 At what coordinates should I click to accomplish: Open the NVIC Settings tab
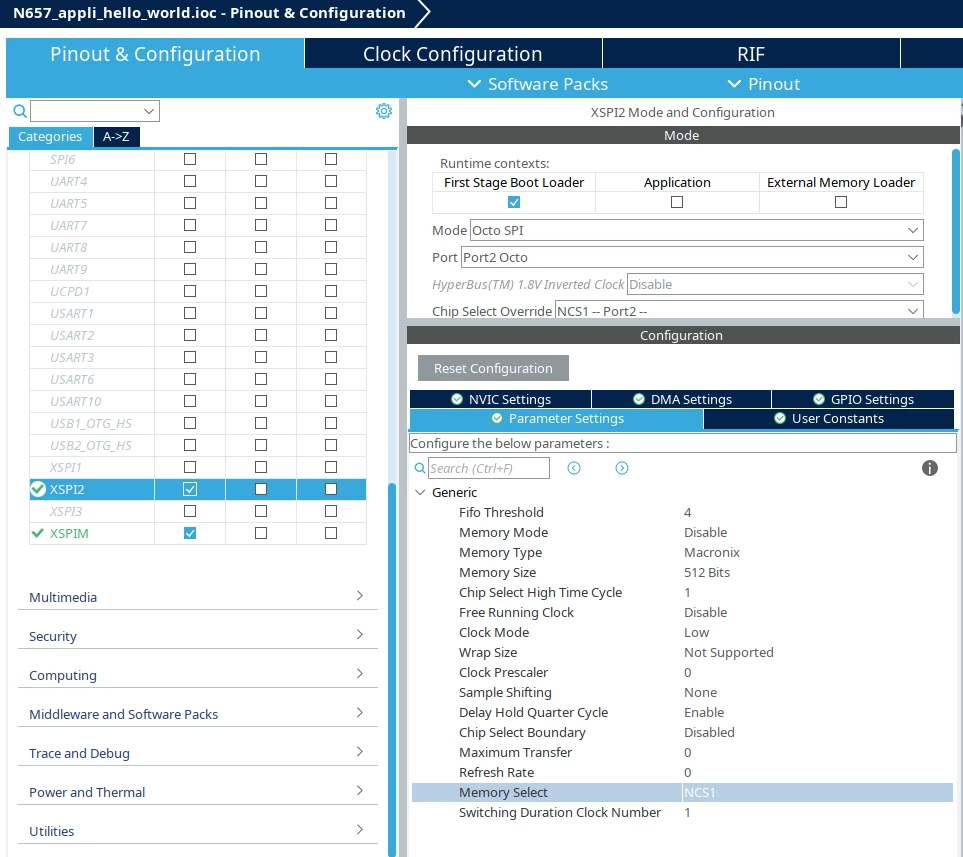(501, 399)
